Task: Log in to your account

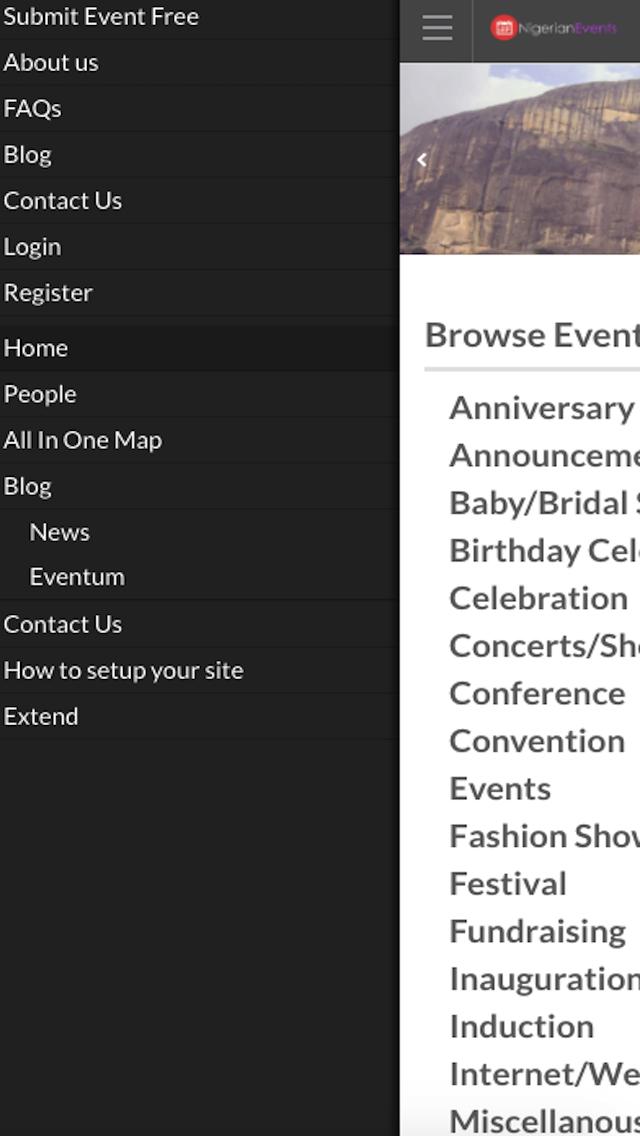Action: pos(31,246)
